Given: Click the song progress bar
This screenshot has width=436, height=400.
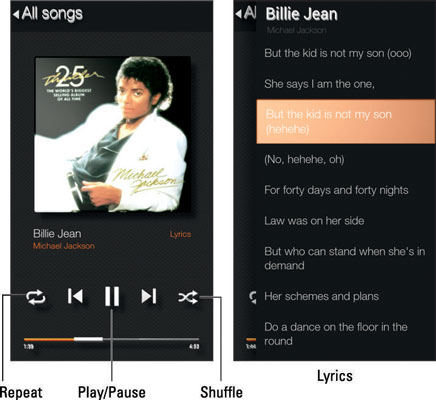Looking at the screenshot, I should coord(111,339).
